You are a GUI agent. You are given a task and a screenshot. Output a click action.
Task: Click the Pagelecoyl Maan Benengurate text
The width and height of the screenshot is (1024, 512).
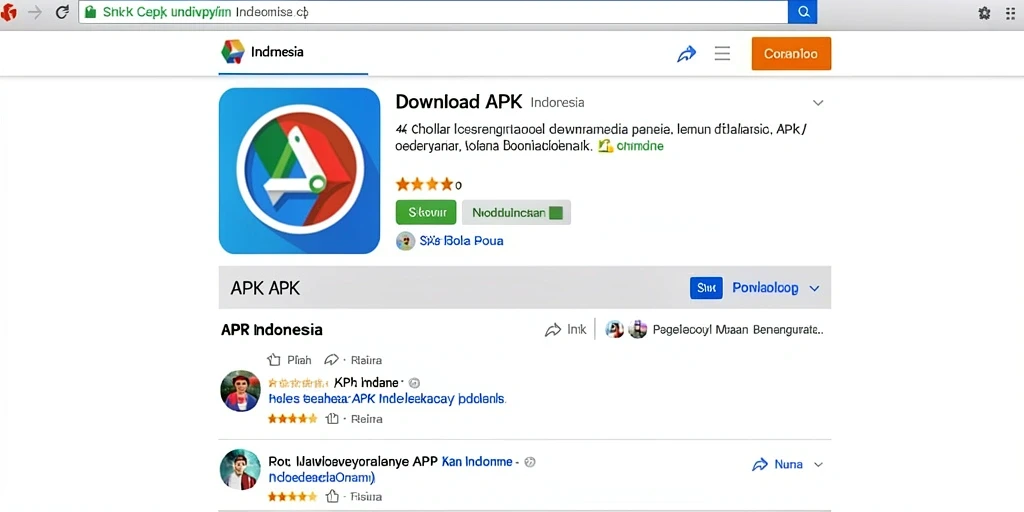pyautogui.click(x=738, y=330)
